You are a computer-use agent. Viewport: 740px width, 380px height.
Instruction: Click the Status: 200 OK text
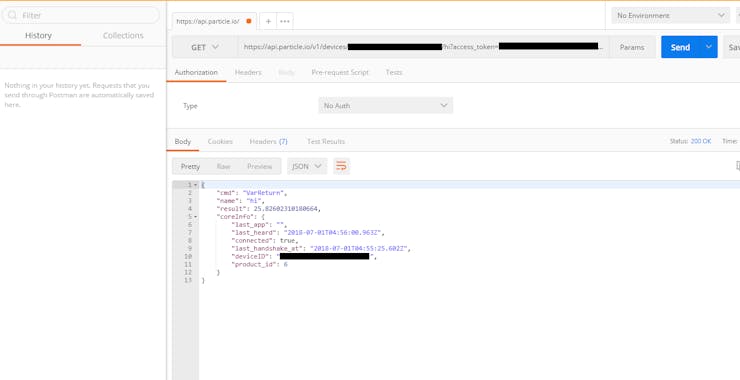coord(690,141)
